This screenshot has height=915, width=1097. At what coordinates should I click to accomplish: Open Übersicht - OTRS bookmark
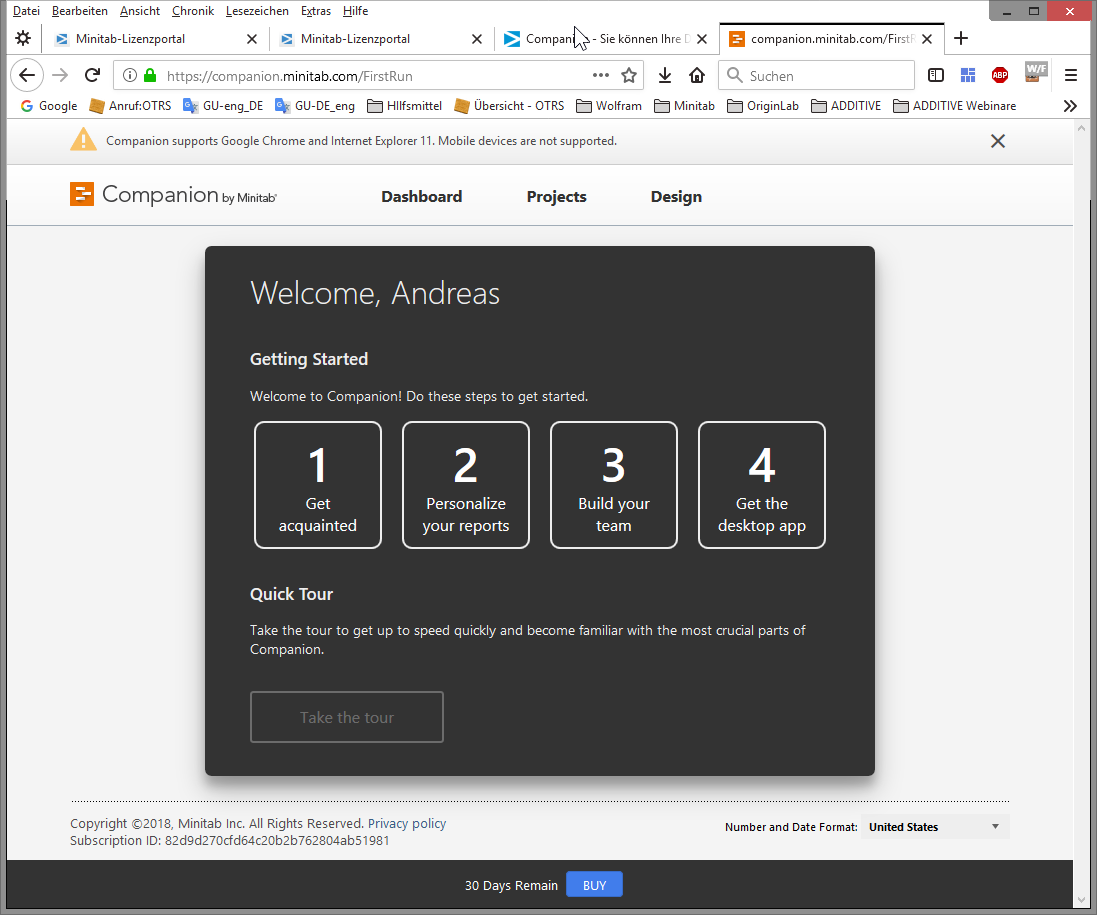coord(509,106)
